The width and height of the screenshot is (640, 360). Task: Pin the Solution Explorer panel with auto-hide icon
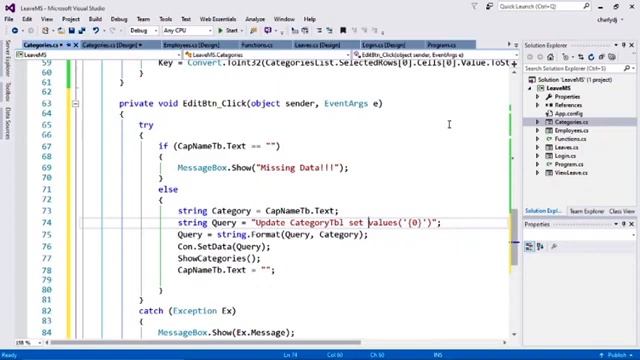[x=624, y=45]
